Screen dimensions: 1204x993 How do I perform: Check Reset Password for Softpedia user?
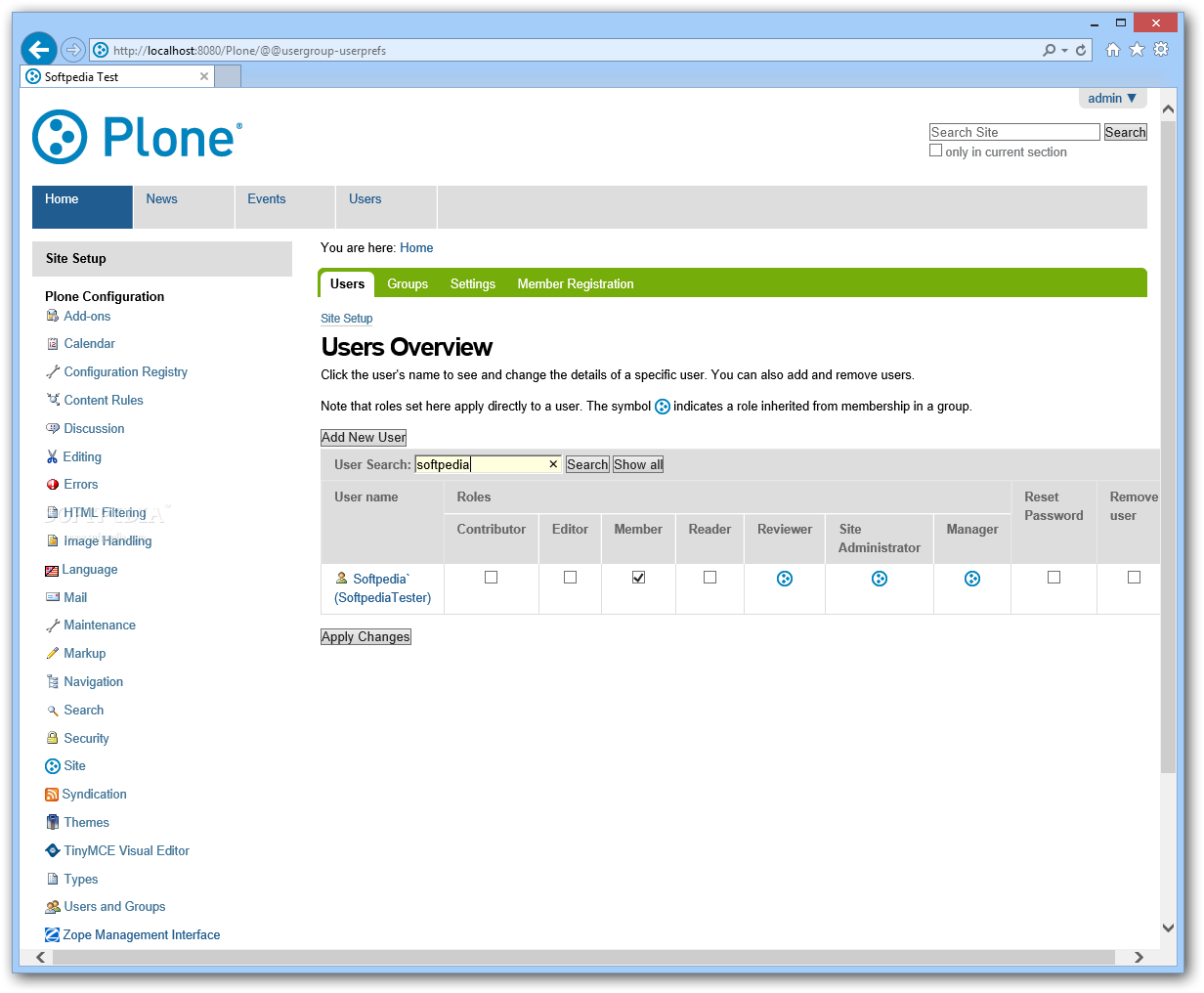click(x=1053, y=578)
